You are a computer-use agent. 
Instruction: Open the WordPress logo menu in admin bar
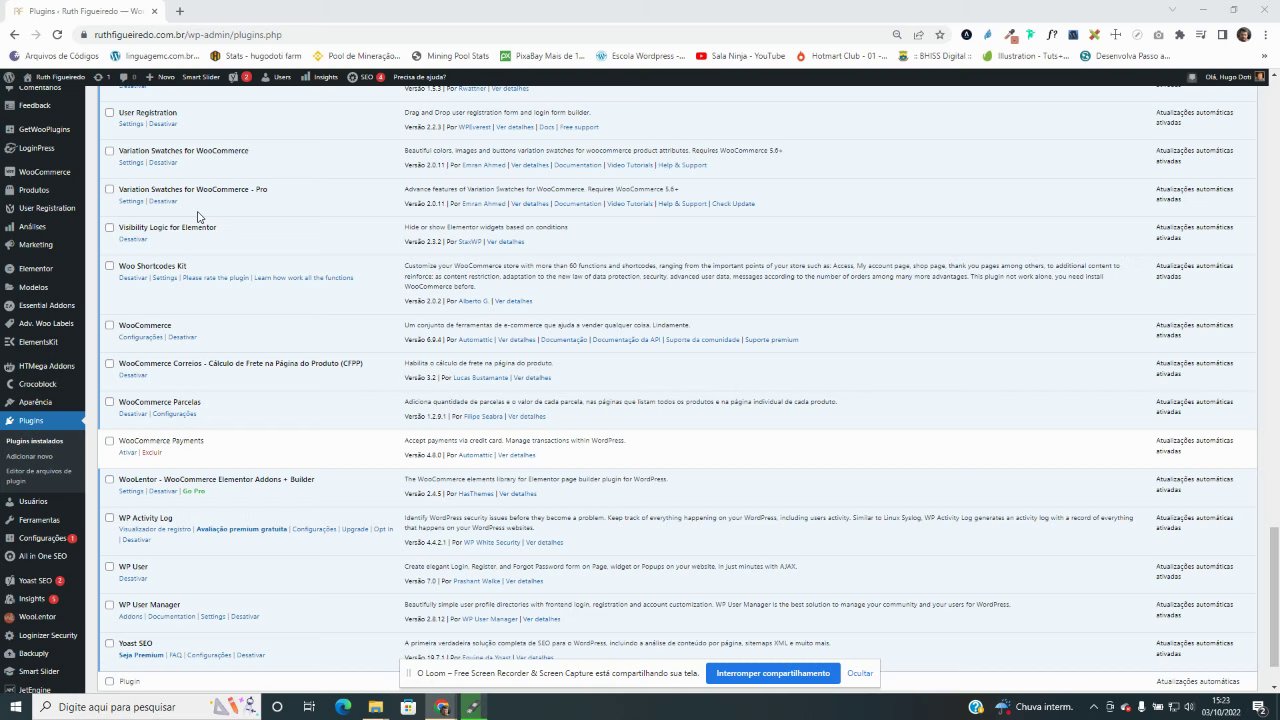(10, 77)
